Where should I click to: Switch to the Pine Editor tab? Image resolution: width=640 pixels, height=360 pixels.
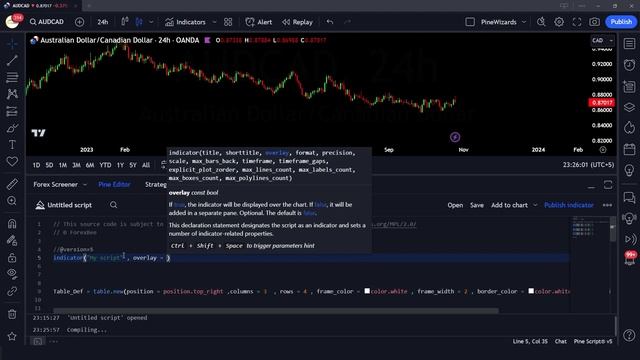(x=114, y=184)
